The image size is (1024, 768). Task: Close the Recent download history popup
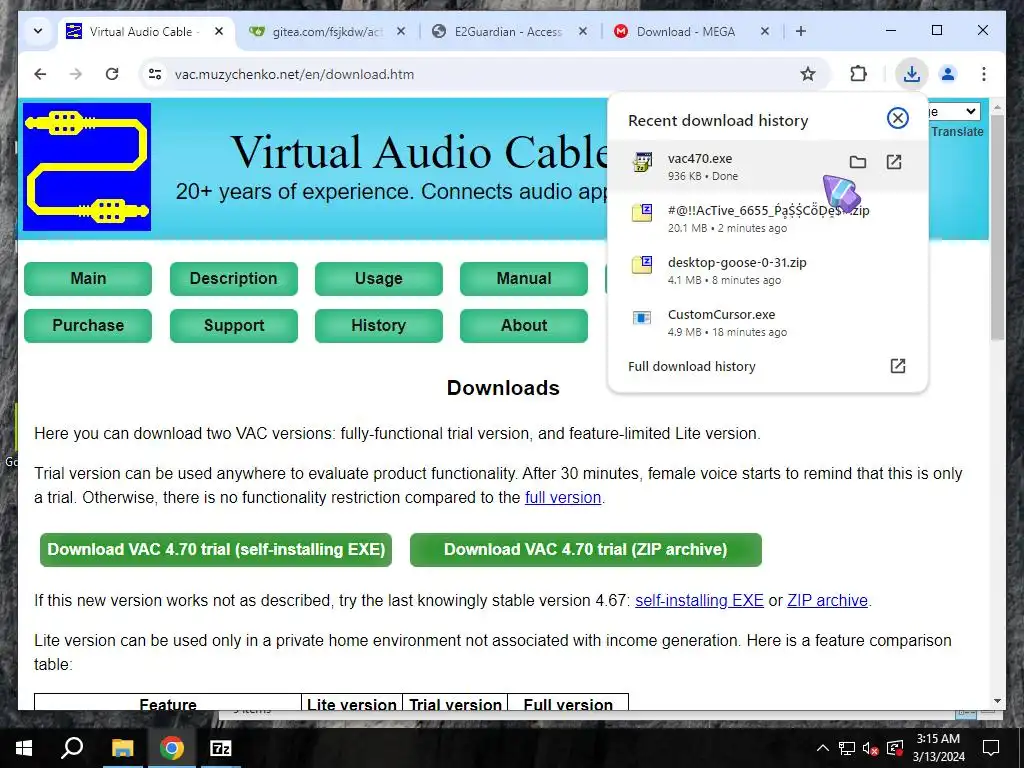tap(898, 118)
